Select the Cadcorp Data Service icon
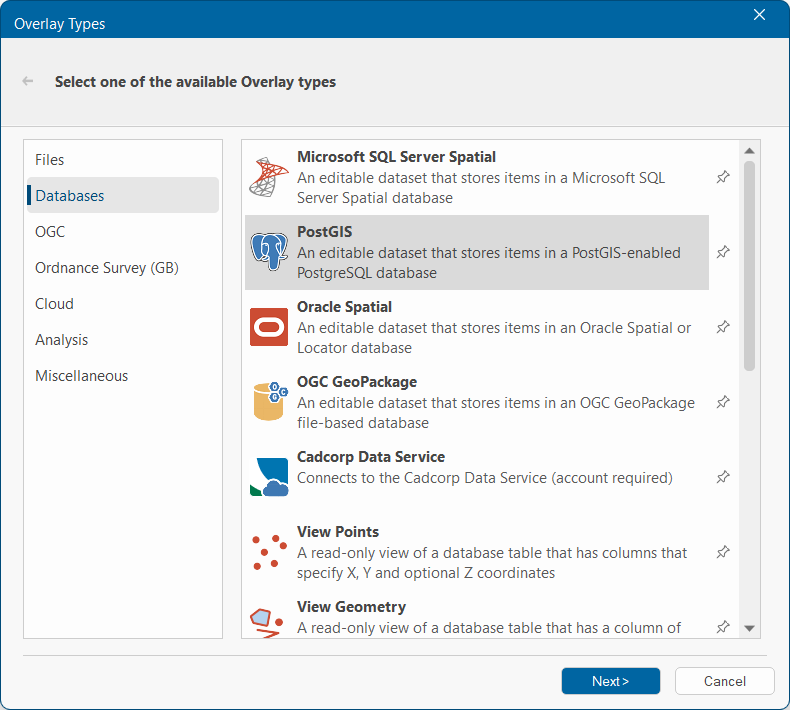Viewport: 790px width, 710px height. (x=268, y=477)
